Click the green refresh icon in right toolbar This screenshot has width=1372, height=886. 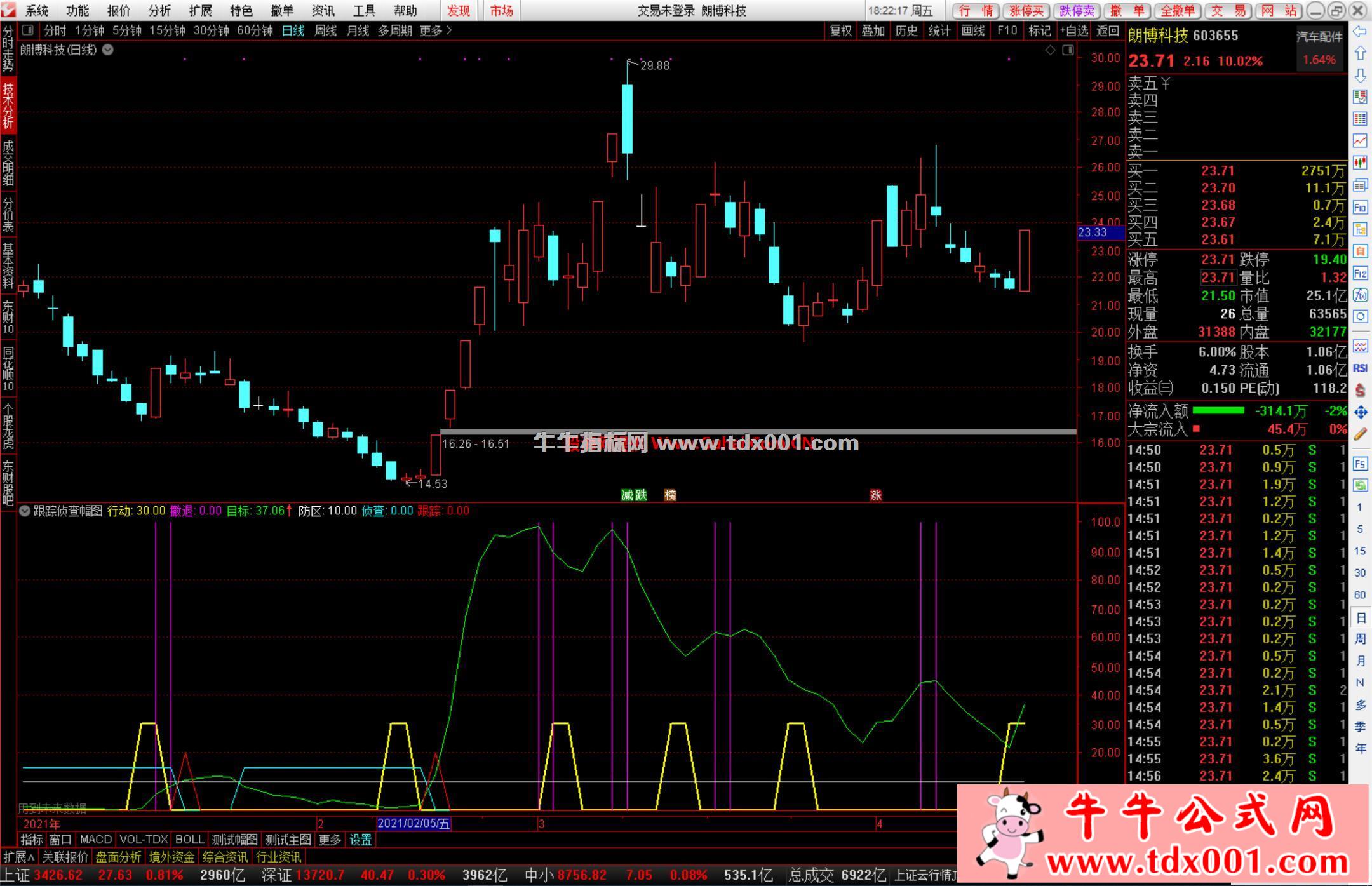(x=1360, y=485)
